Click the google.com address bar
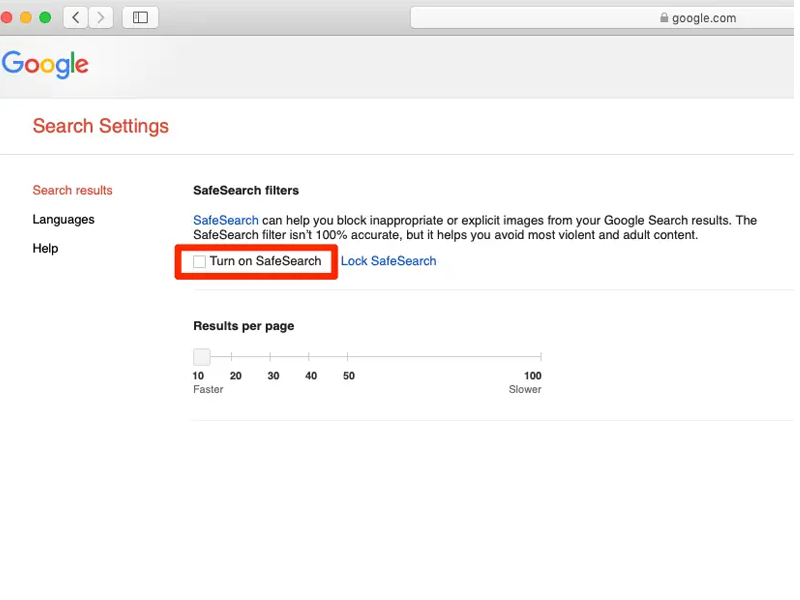The image size is (800, 600). 602,18
